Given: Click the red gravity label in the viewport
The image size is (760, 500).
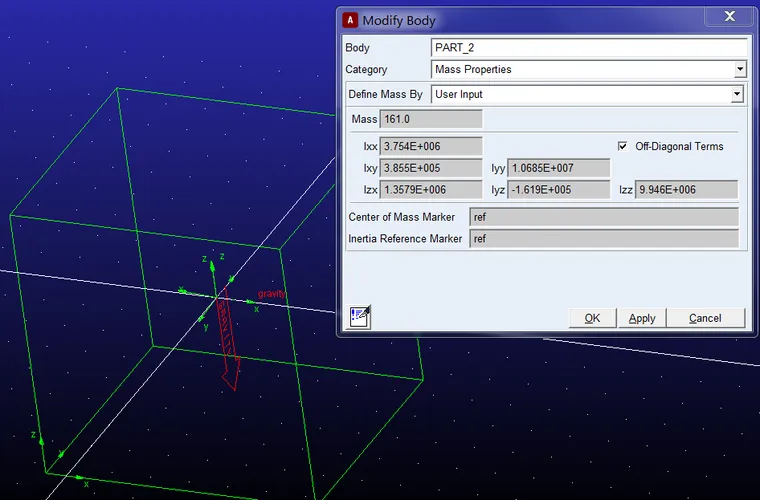Looking at the screenshot, I should 271,294.
